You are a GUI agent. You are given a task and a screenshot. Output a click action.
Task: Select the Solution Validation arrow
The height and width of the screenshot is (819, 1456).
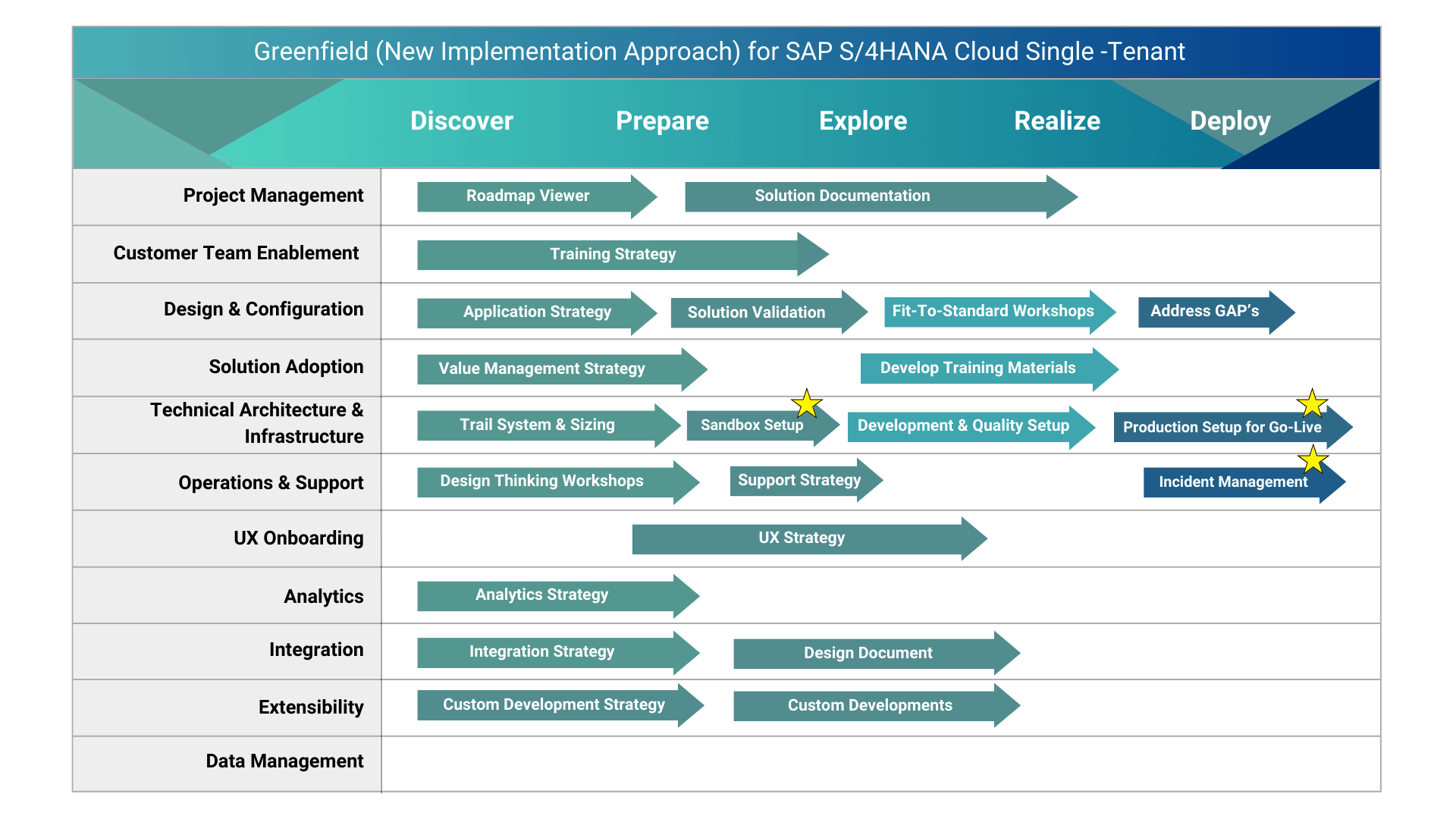(769, 312)
